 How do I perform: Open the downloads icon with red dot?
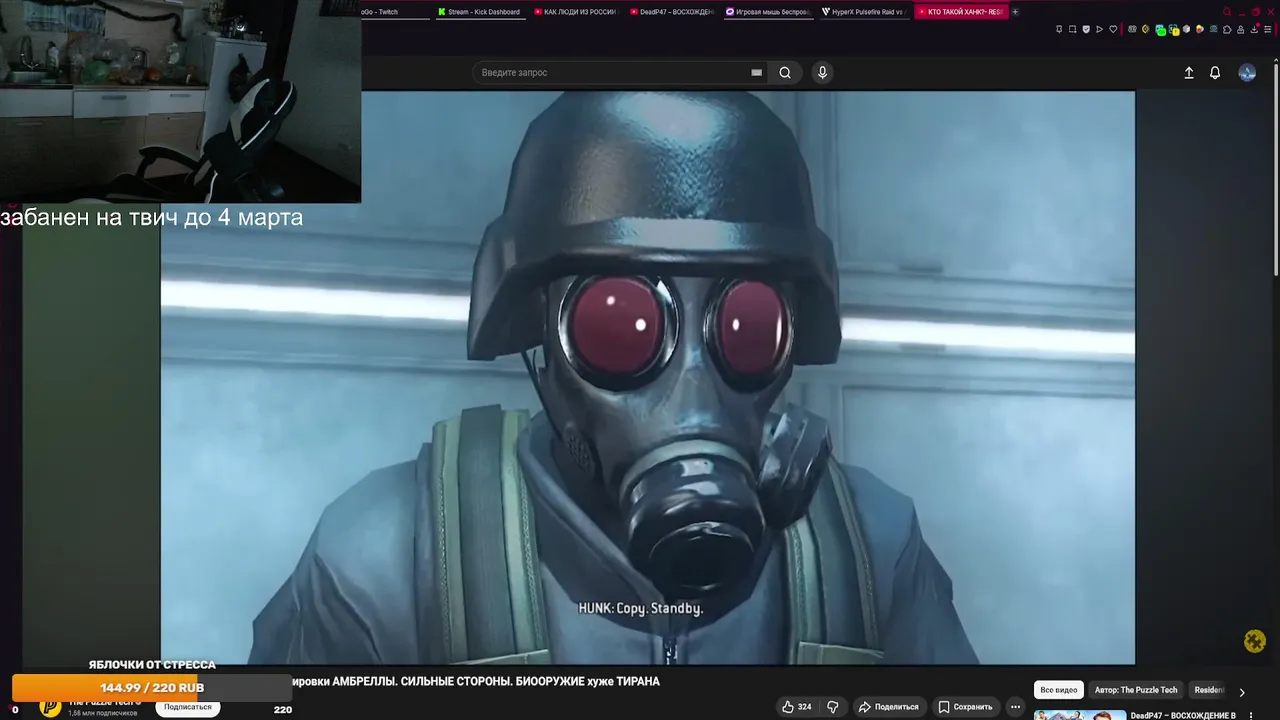pyautogui.click(x=1255, y=29)
